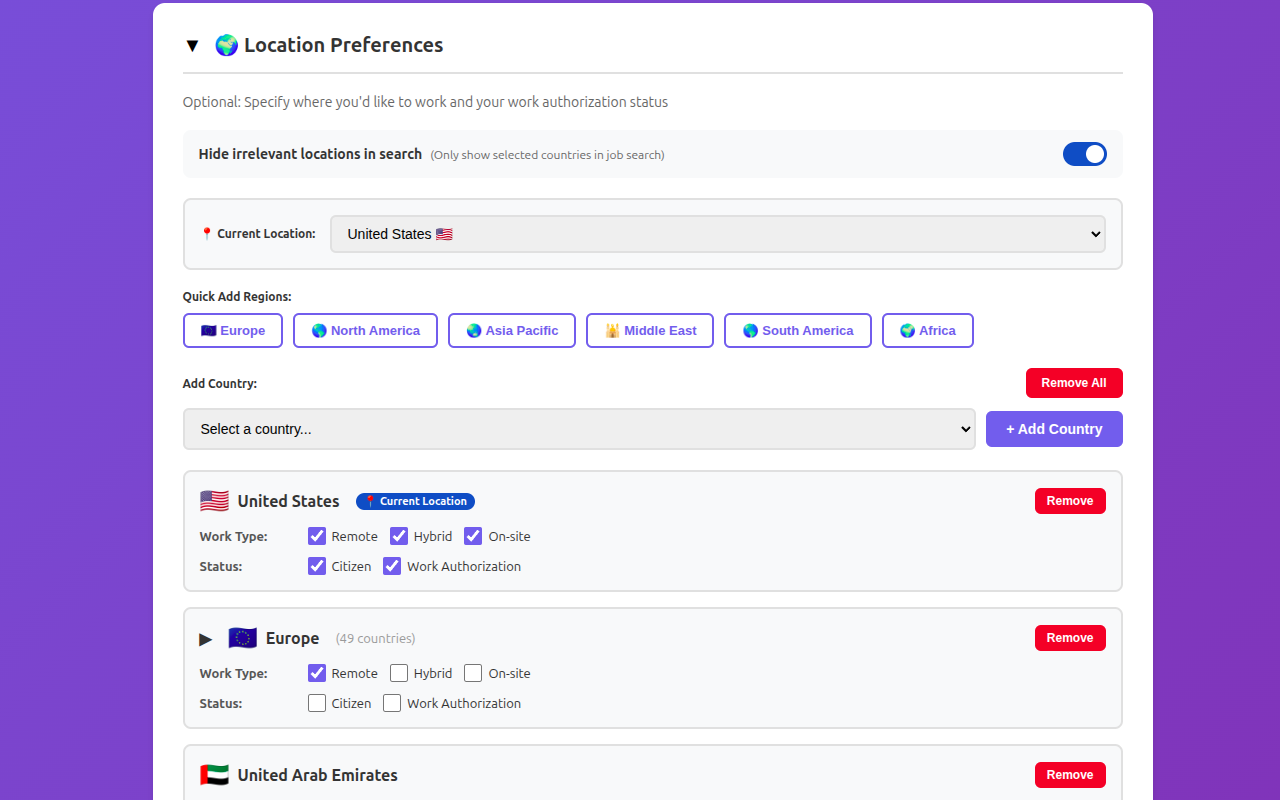
Task: Click the red pin icon beside Current Location
Action: point(206,233)
